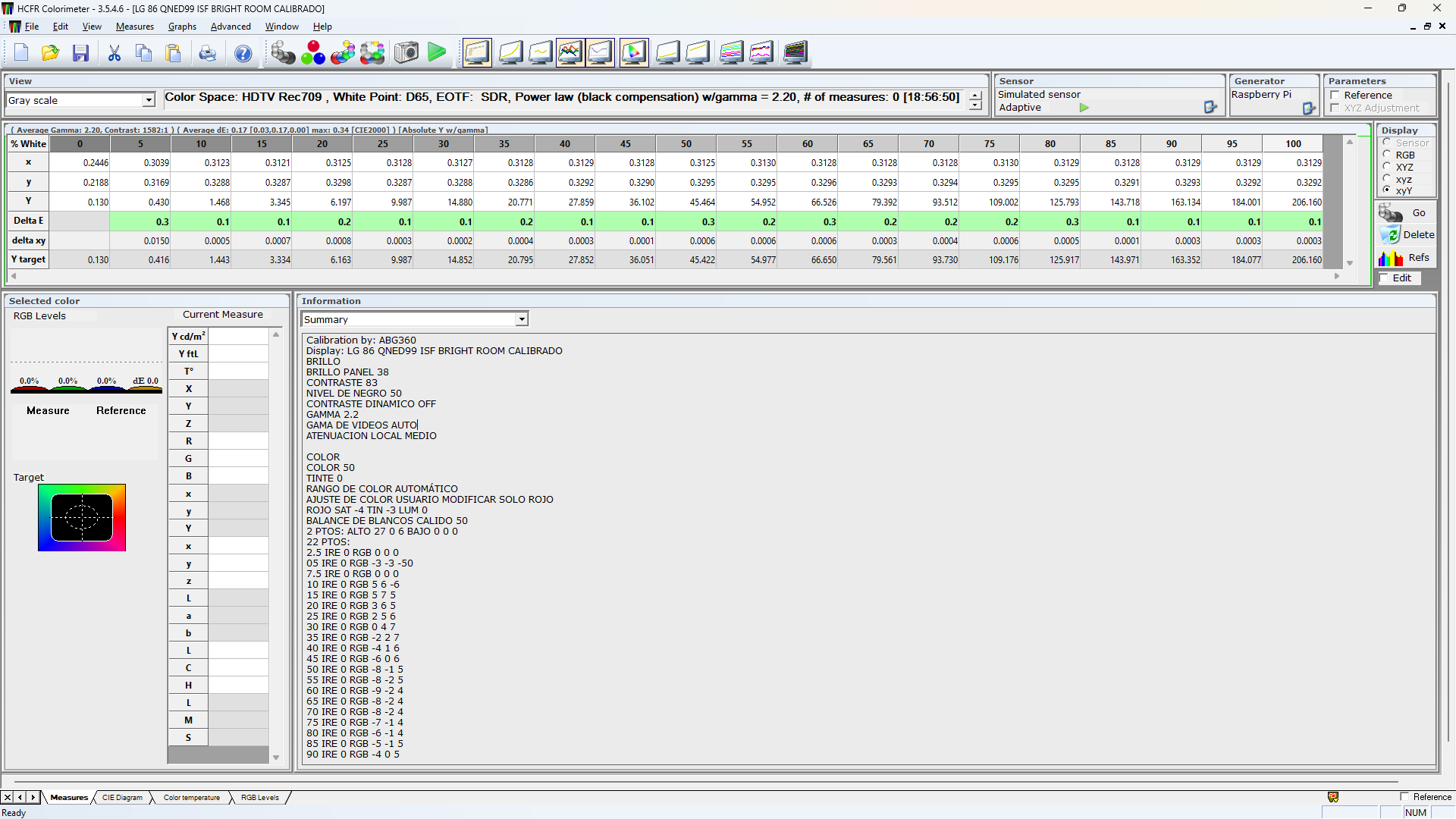
Task: Click the camera icon in toolbar
Action: (x=406, y=53)
